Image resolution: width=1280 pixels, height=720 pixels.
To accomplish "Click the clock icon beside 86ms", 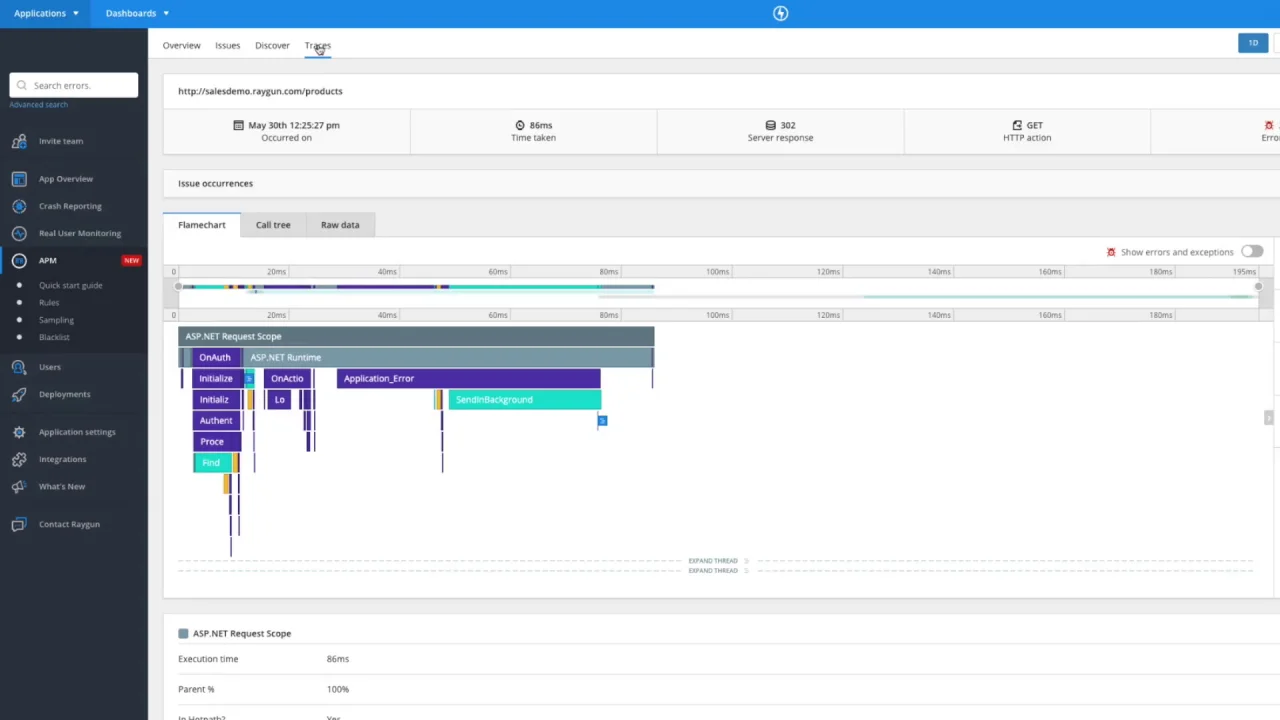I will pyautogui.click(x=520, y=125).
